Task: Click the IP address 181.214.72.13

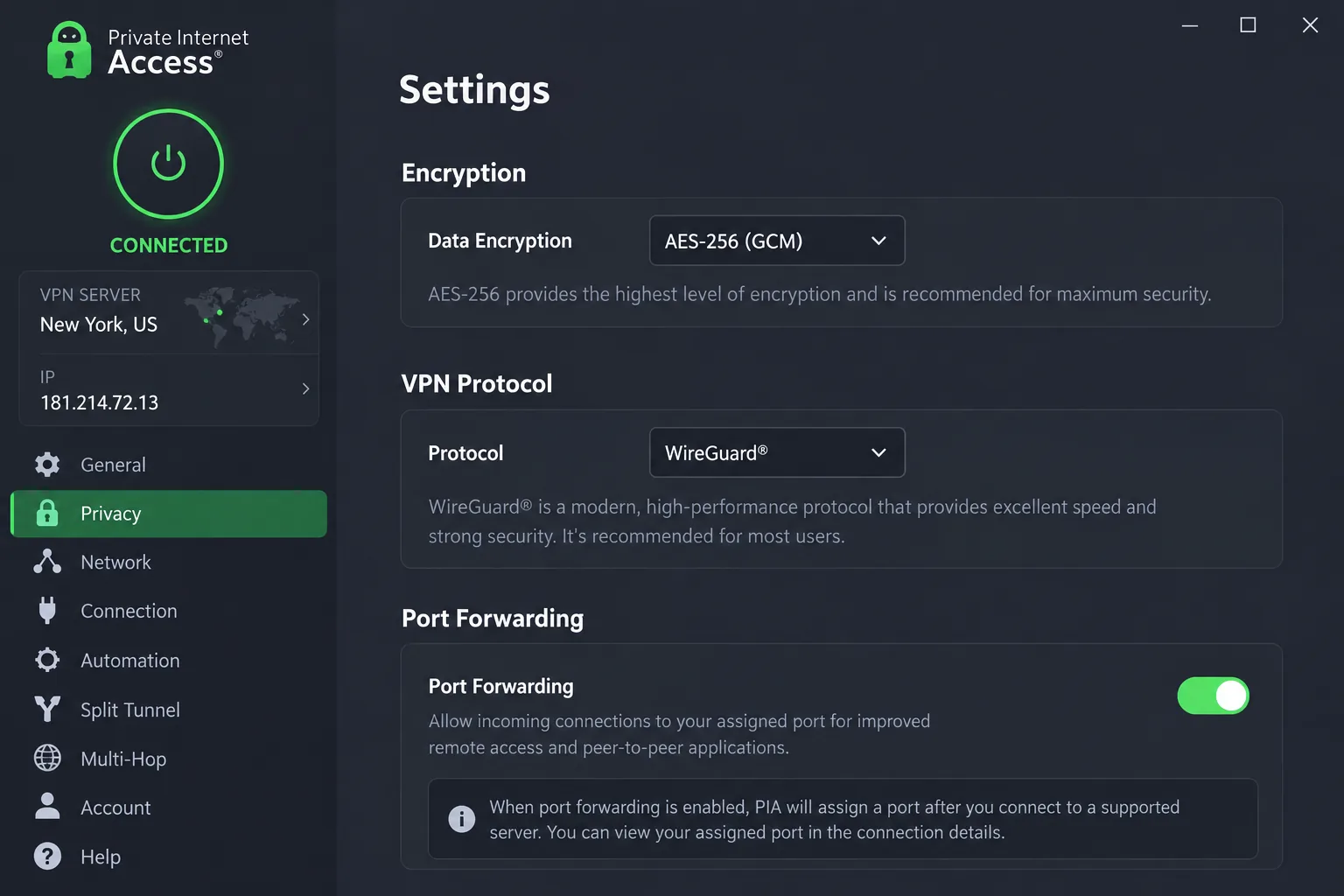Action: click(x=100, y=402)
